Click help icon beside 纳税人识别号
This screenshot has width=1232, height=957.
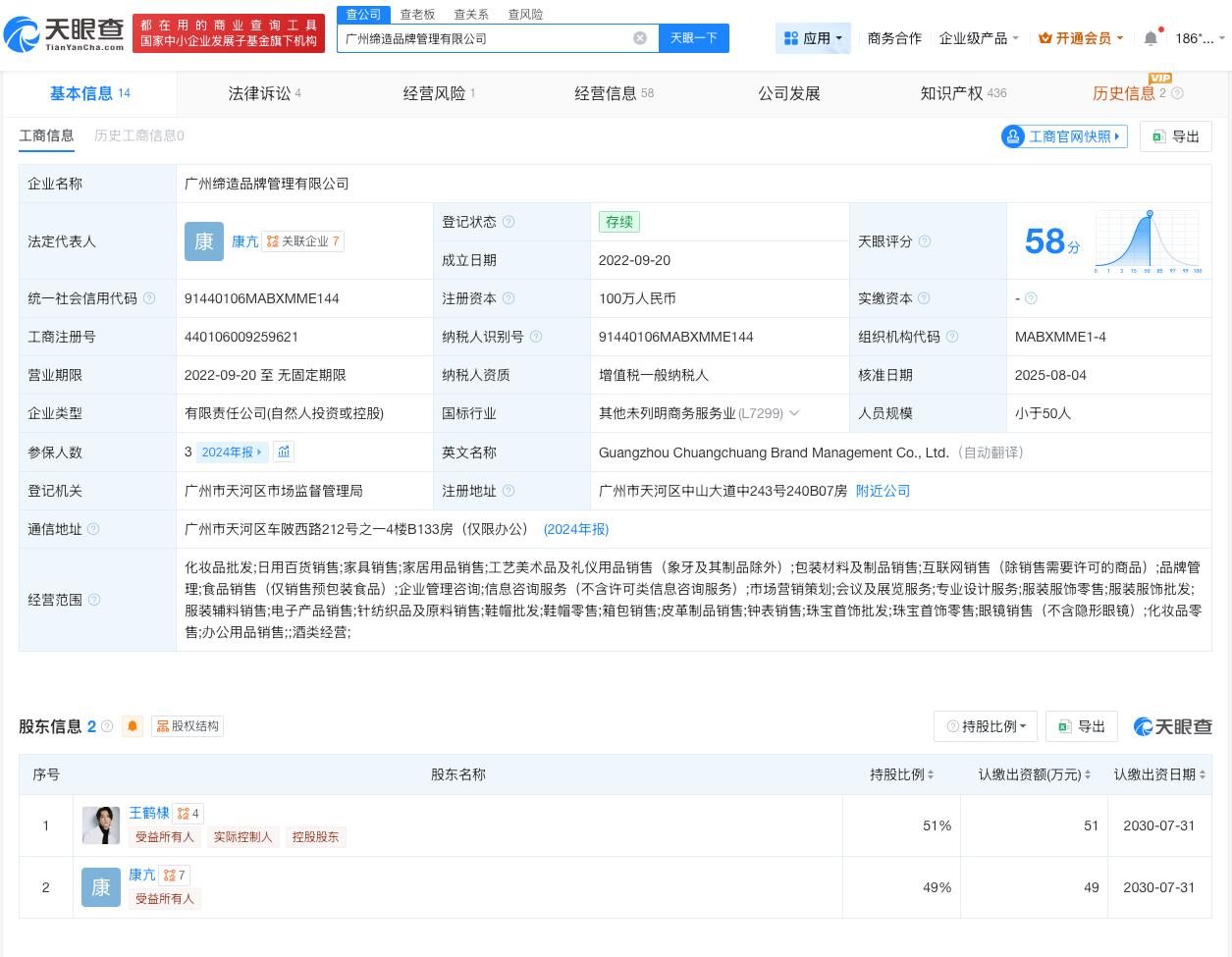click(536, 337)
